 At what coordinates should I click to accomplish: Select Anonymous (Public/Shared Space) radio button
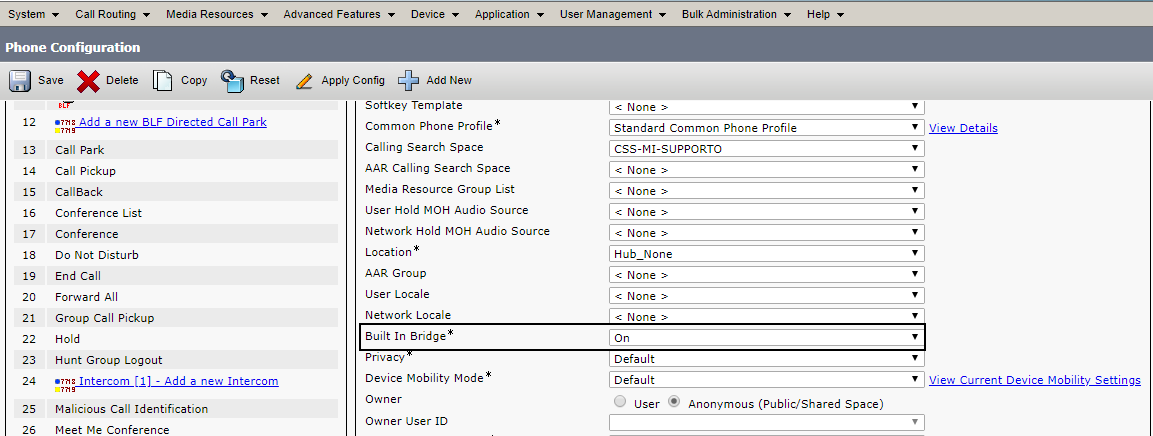674,402
